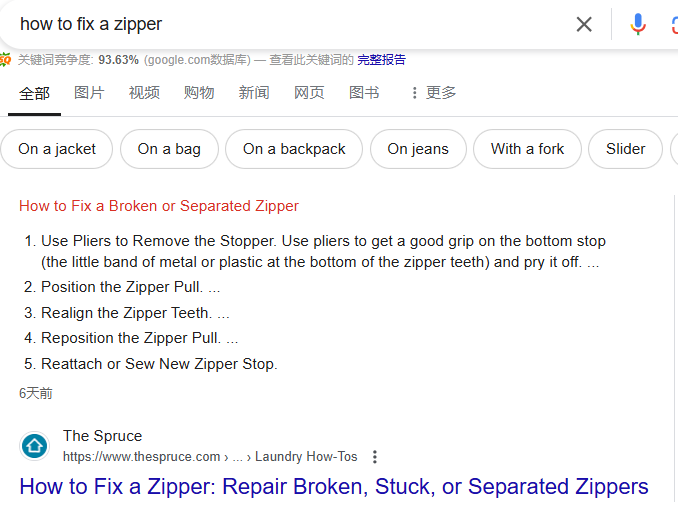Select the 'On a backpack' filter chip
The height and width of the screenshot is (517, 678).
pos(294,149)
